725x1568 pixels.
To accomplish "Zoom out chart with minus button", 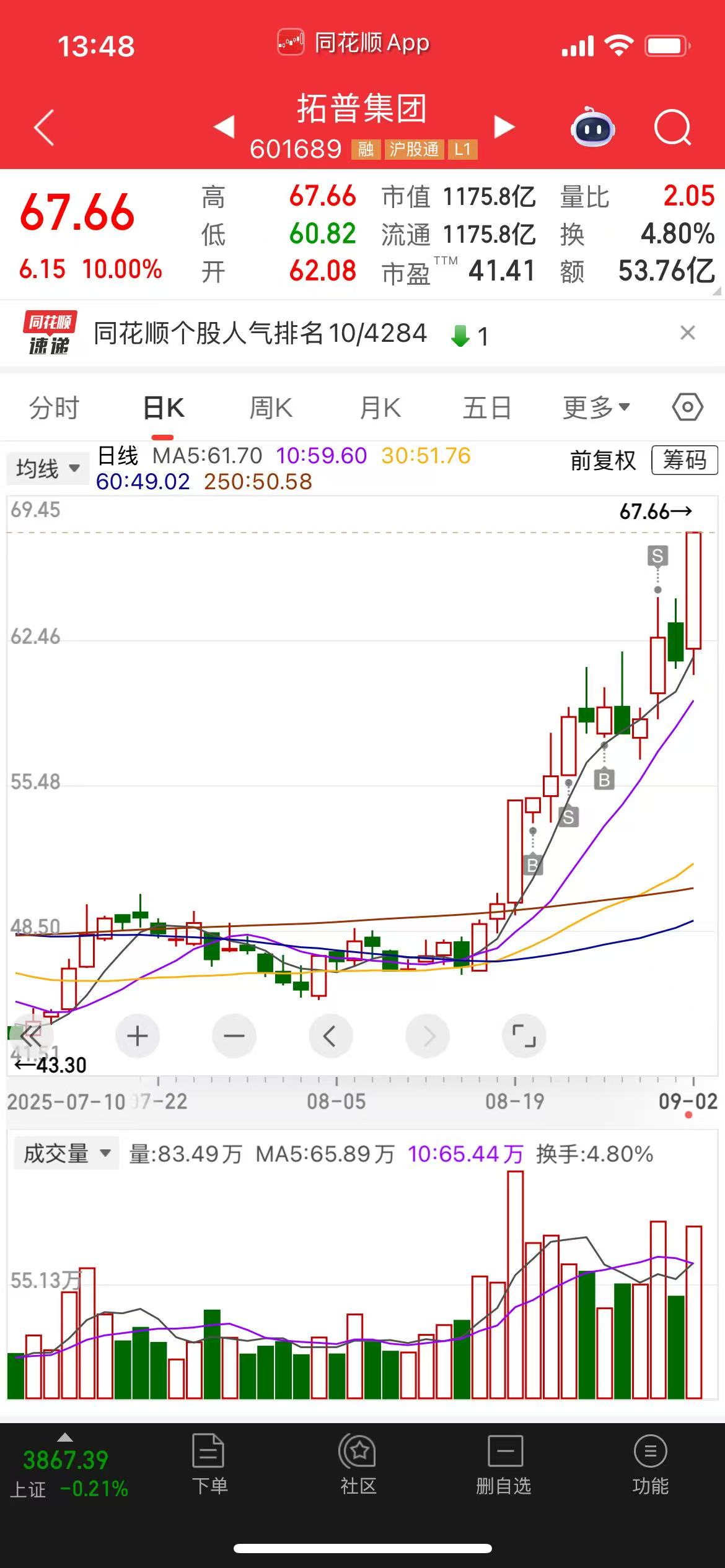I will (x=234, y=1035).
